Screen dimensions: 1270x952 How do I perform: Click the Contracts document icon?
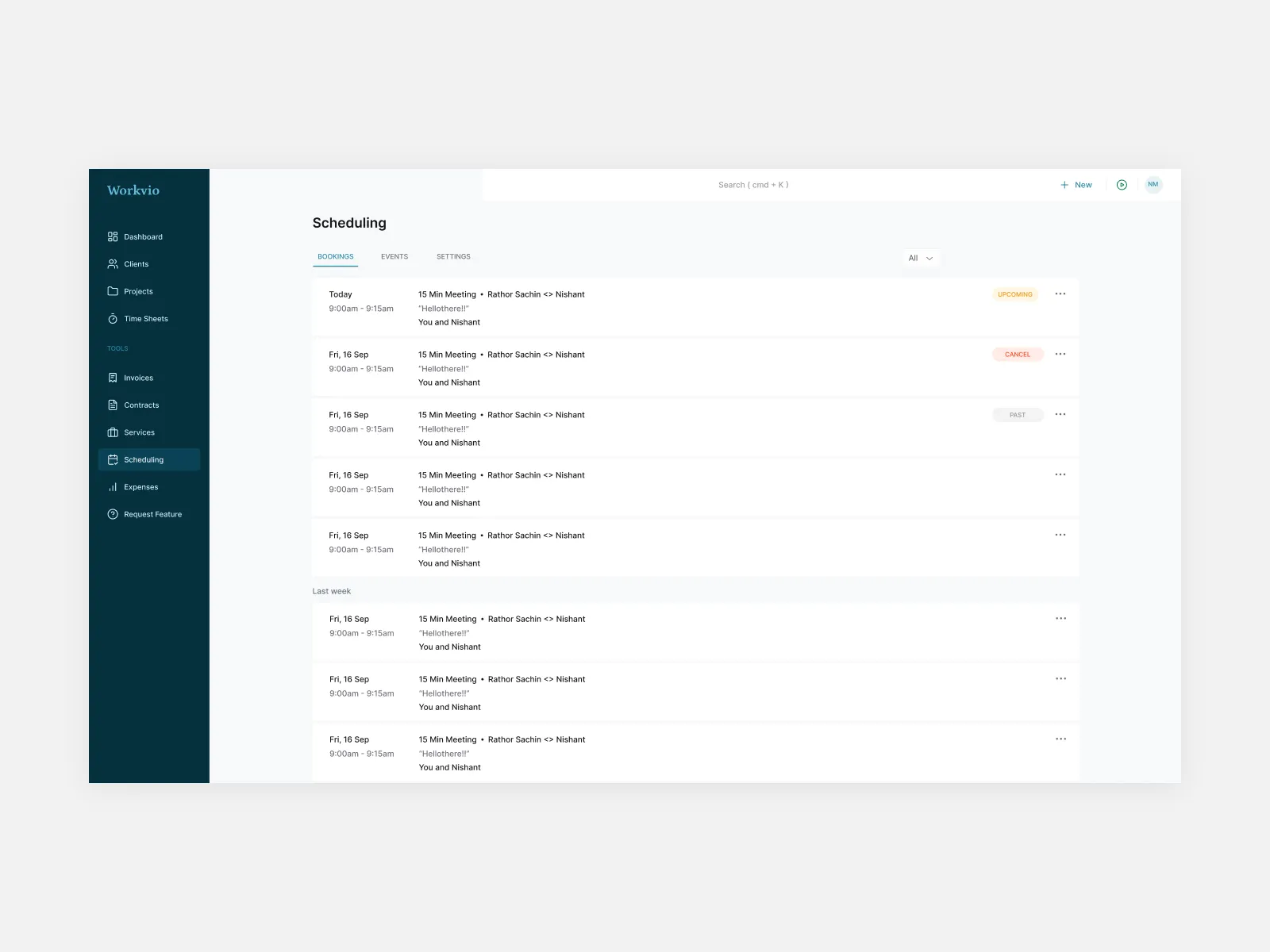pos(113,405)
